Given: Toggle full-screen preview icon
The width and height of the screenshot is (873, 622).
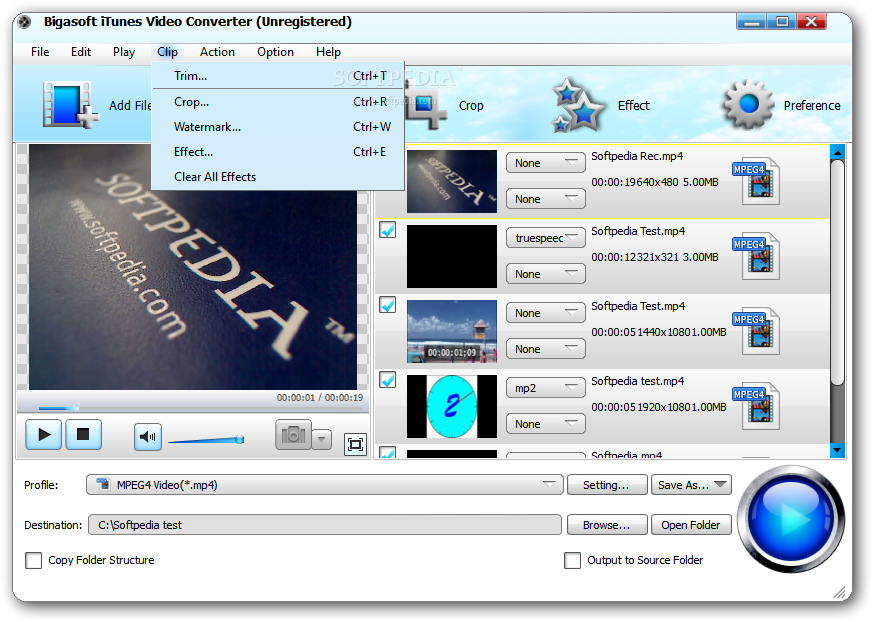Looking at the screenshot, I should [x=355, y=444].
